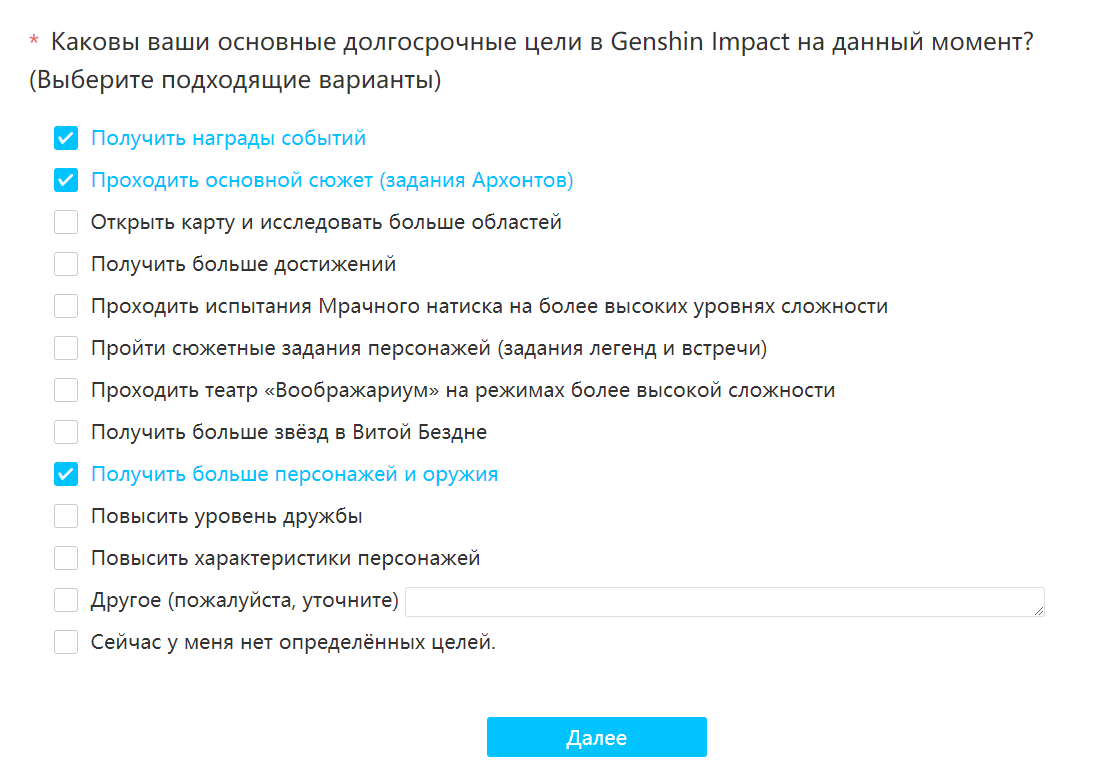Click the "Получить награды событий" label text
Viewport: 1119px width, 778px height.
(x=228, y=138)
